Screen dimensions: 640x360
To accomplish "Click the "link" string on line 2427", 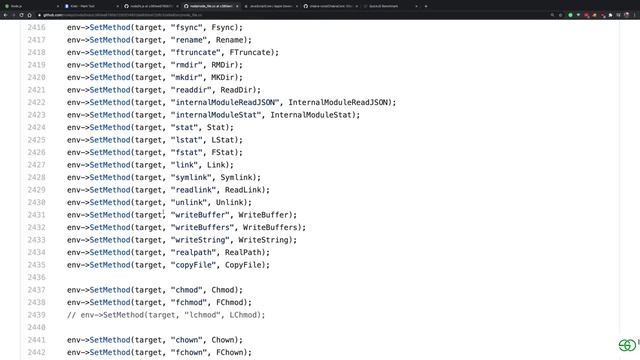I will 184,165.
